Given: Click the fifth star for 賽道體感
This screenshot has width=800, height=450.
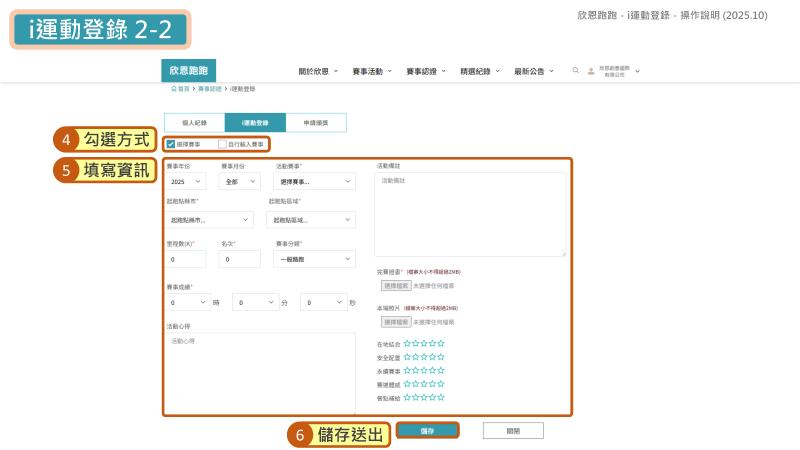Looking at the screenshot, I should pos(440,383).
